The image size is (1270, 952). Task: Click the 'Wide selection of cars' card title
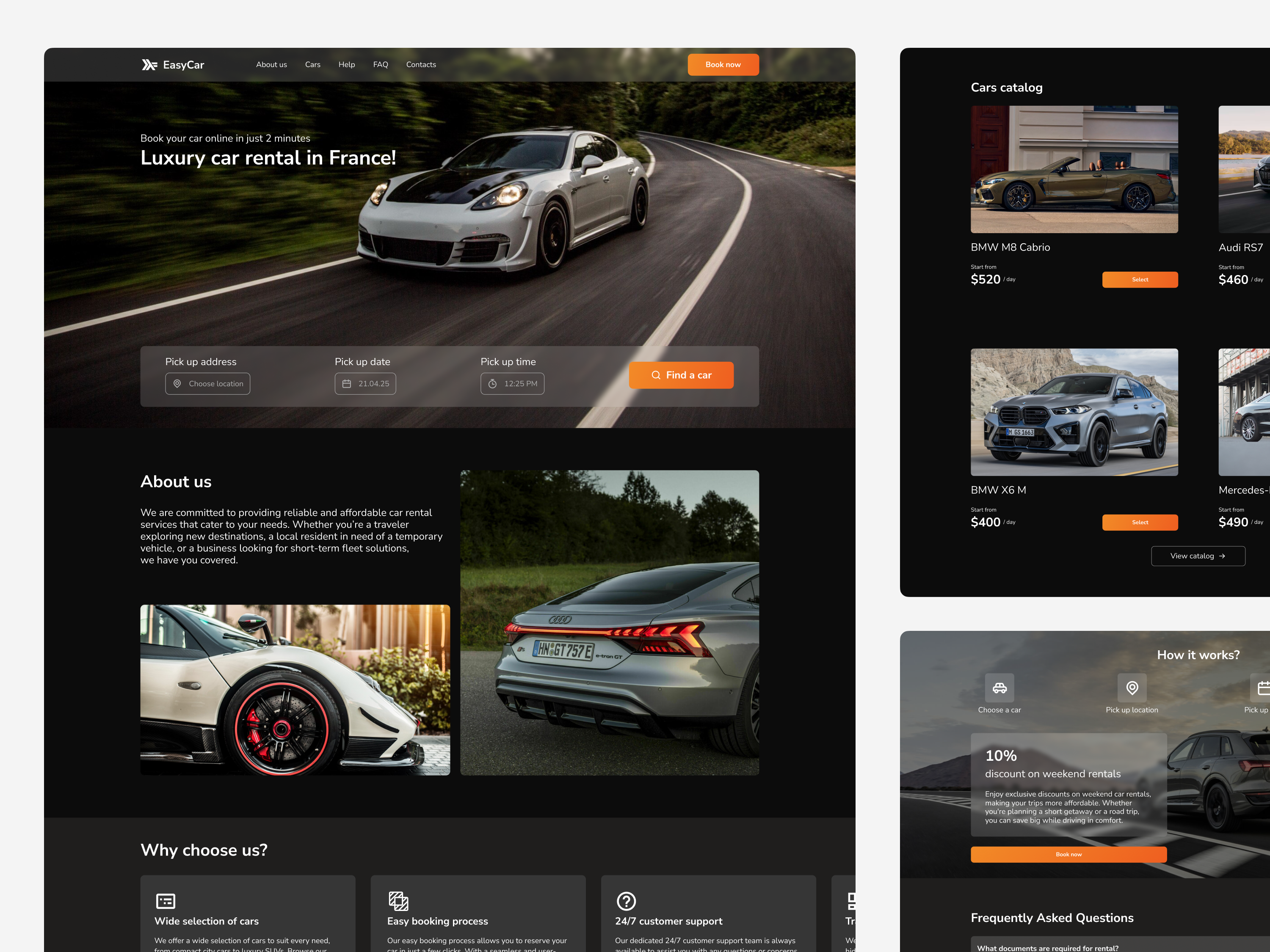(206, 921)
